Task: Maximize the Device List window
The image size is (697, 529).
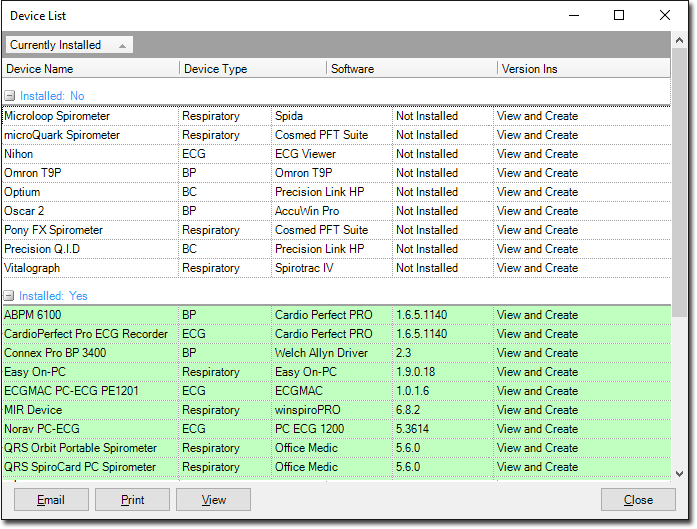Action: pyautogui.click(x=619, y=15)
